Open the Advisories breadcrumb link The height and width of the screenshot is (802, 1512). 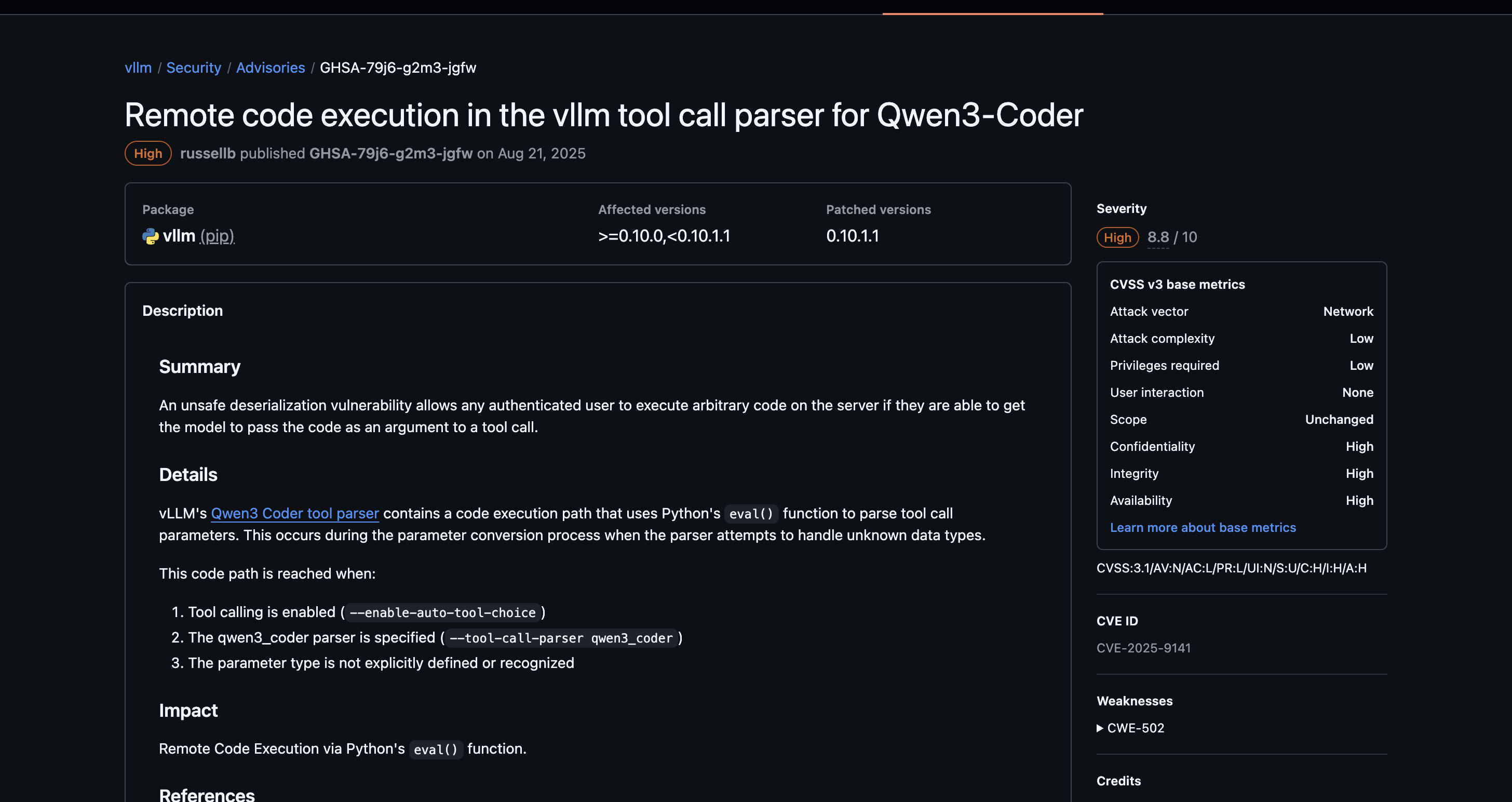click(271, 68)
